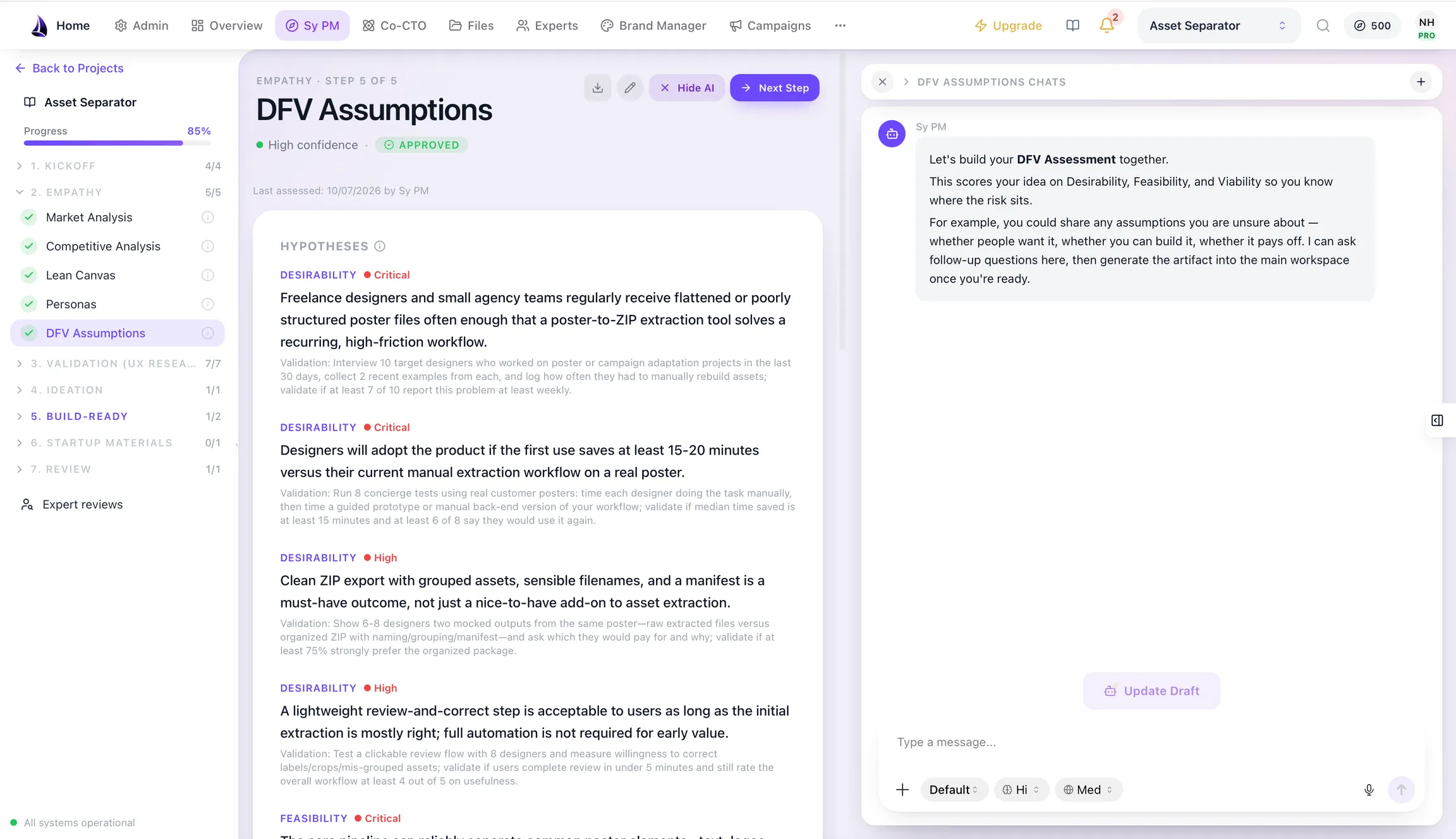The height and width of the screenshot is (839, 1456).
Task: Click the Hypotheses info icon
Action: click(x=379, y=247)
